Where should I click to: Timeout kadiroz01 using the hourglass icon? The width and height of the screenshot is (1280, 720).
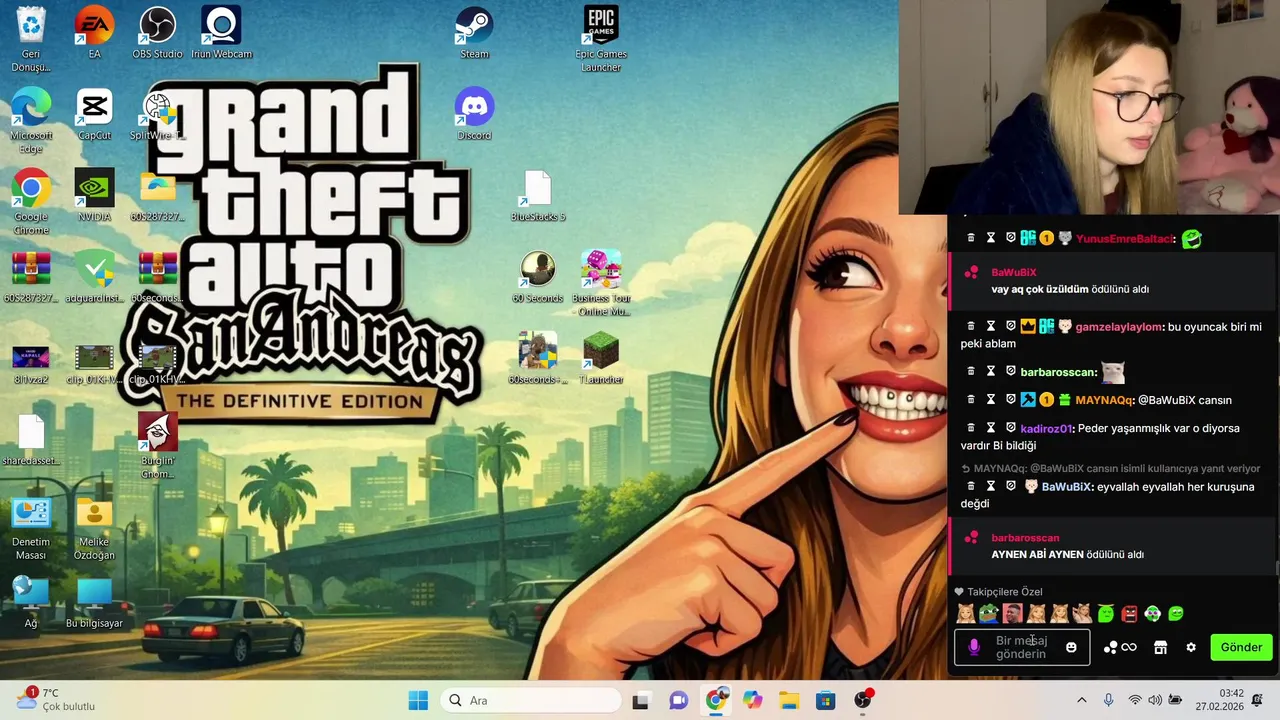(991, 427)
